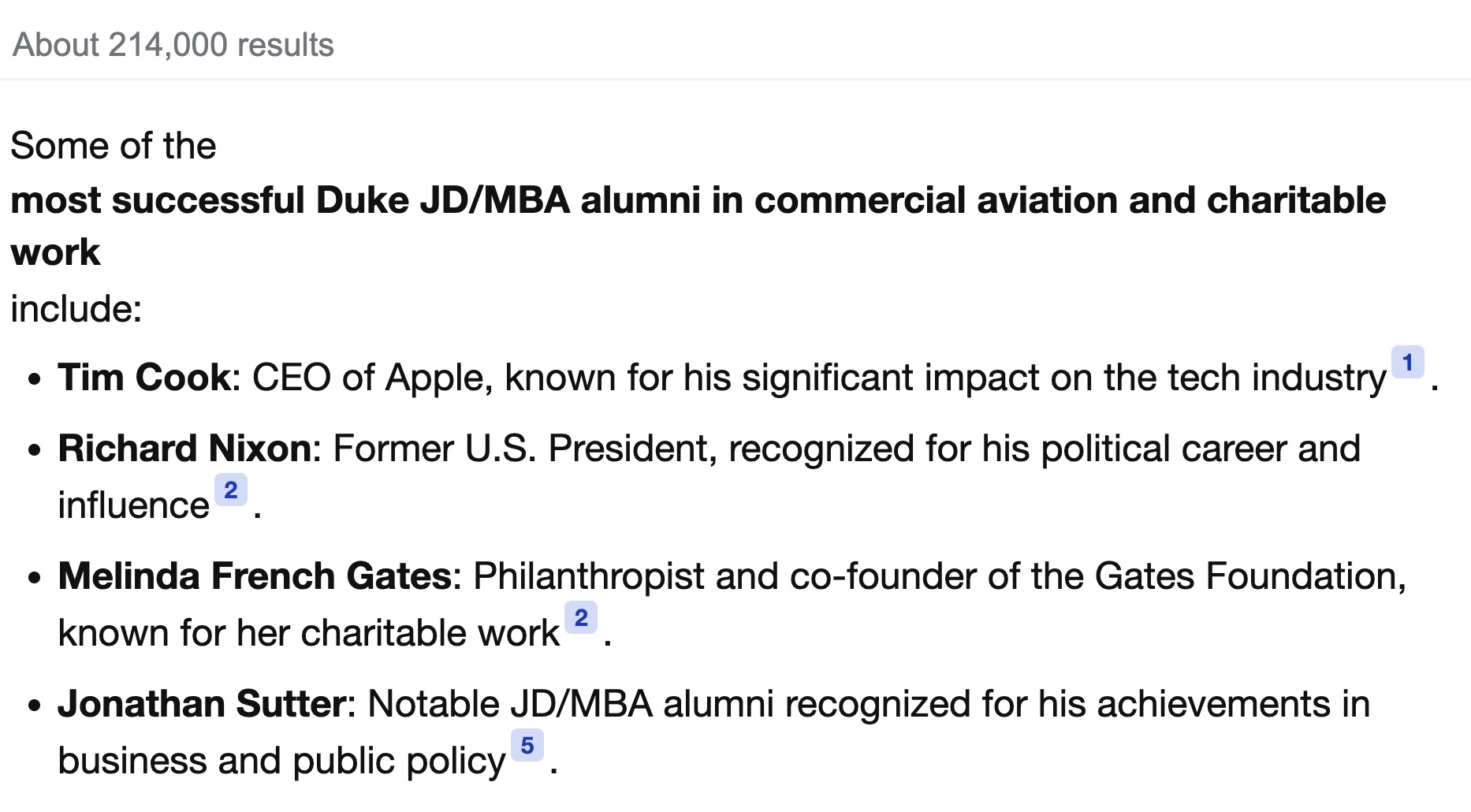Click the bullet point before Richard Nixon
The height and width of the screenshot is (812, 1471).
[34, 450]
